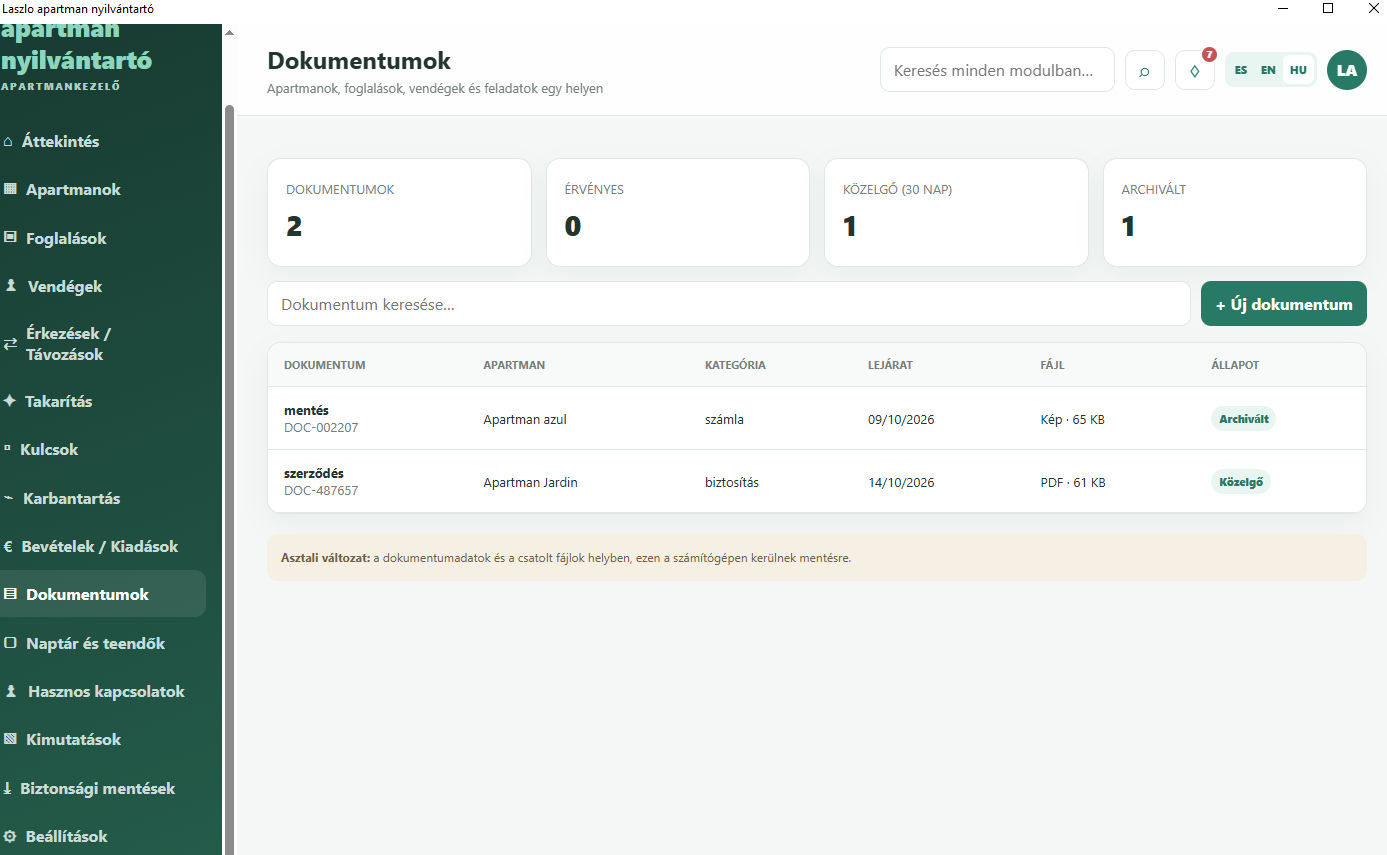Click the calendar icon beside Naptár és teendők
The image size is (1387, 855).
pos(10,643)
